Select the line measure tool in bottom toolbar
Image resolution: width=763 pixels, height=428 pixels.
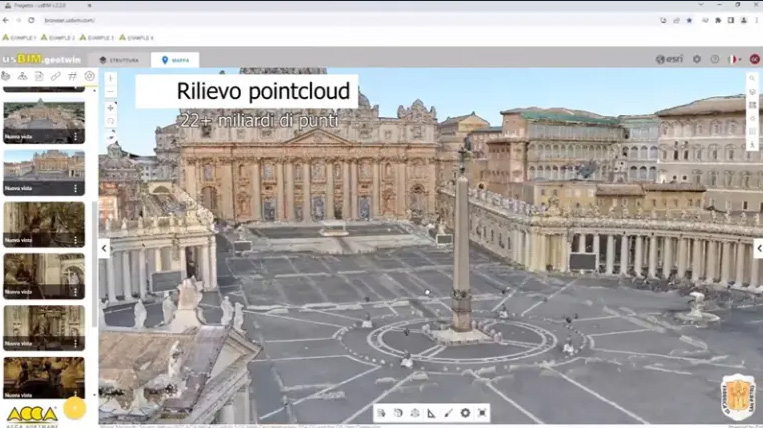(448, 413)
